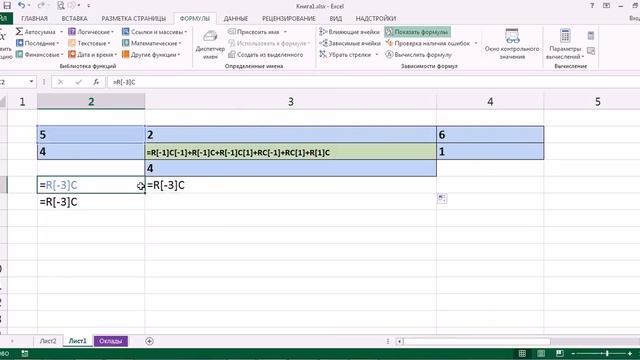Select column header 4
Image resolution: width=640 pixels, height=360 pixels.
pos(490,102)
